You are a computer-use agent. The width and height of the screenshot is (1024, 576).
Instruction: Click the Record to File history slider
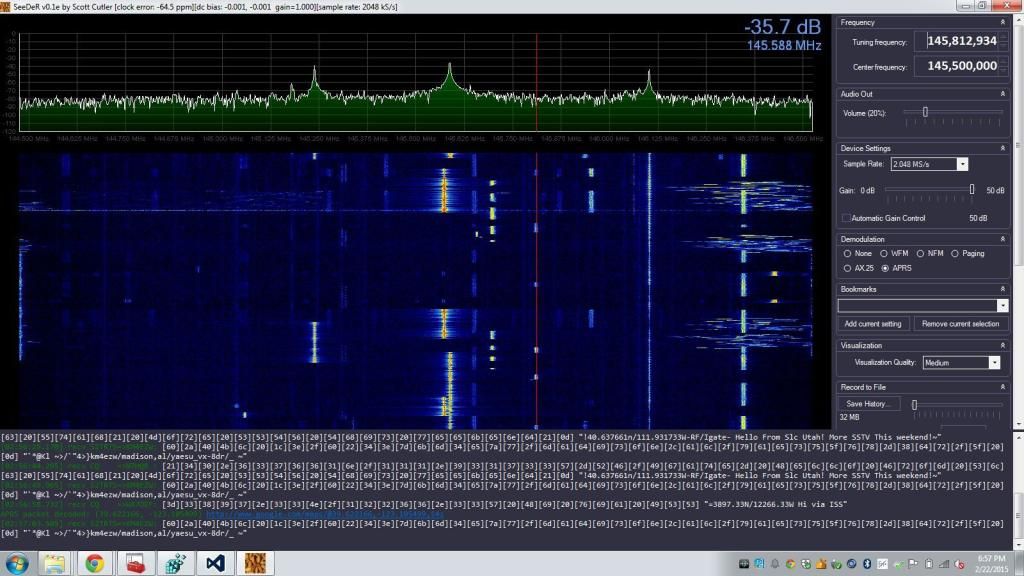[914, 405]
